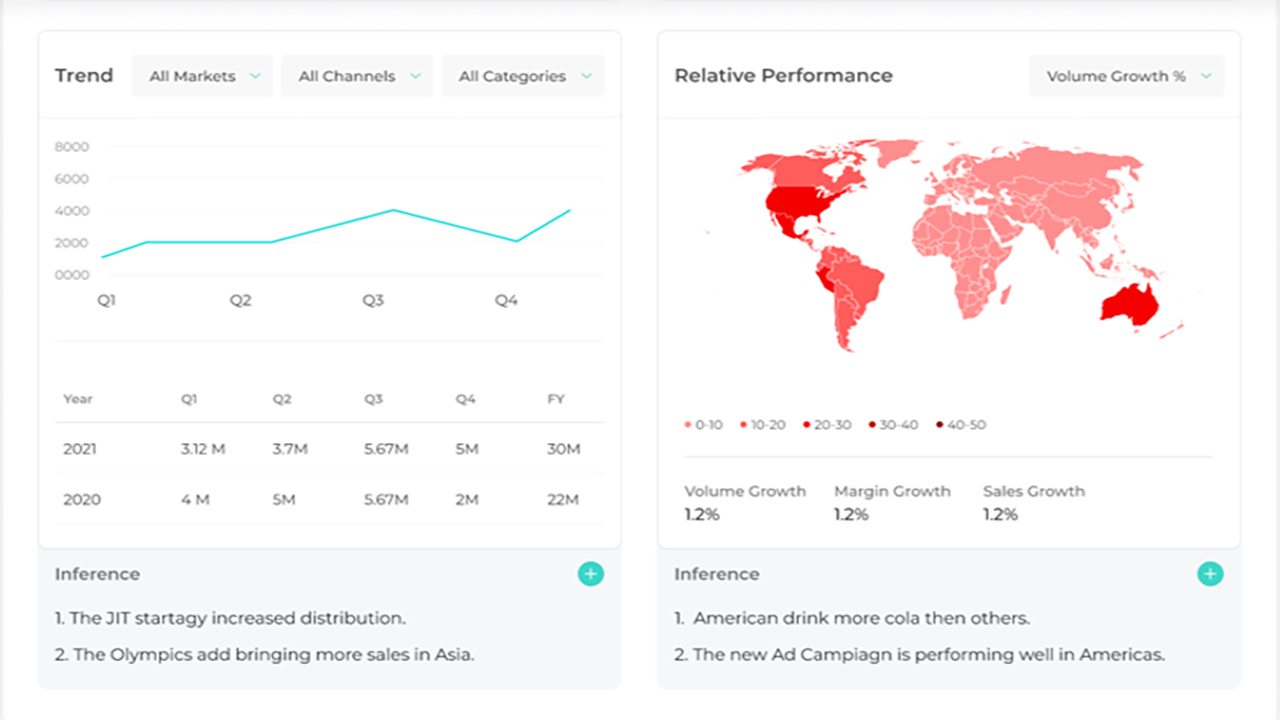Open the All Markets dropdown
Viewport: 1280px width, 720px height.
(203, 76)
